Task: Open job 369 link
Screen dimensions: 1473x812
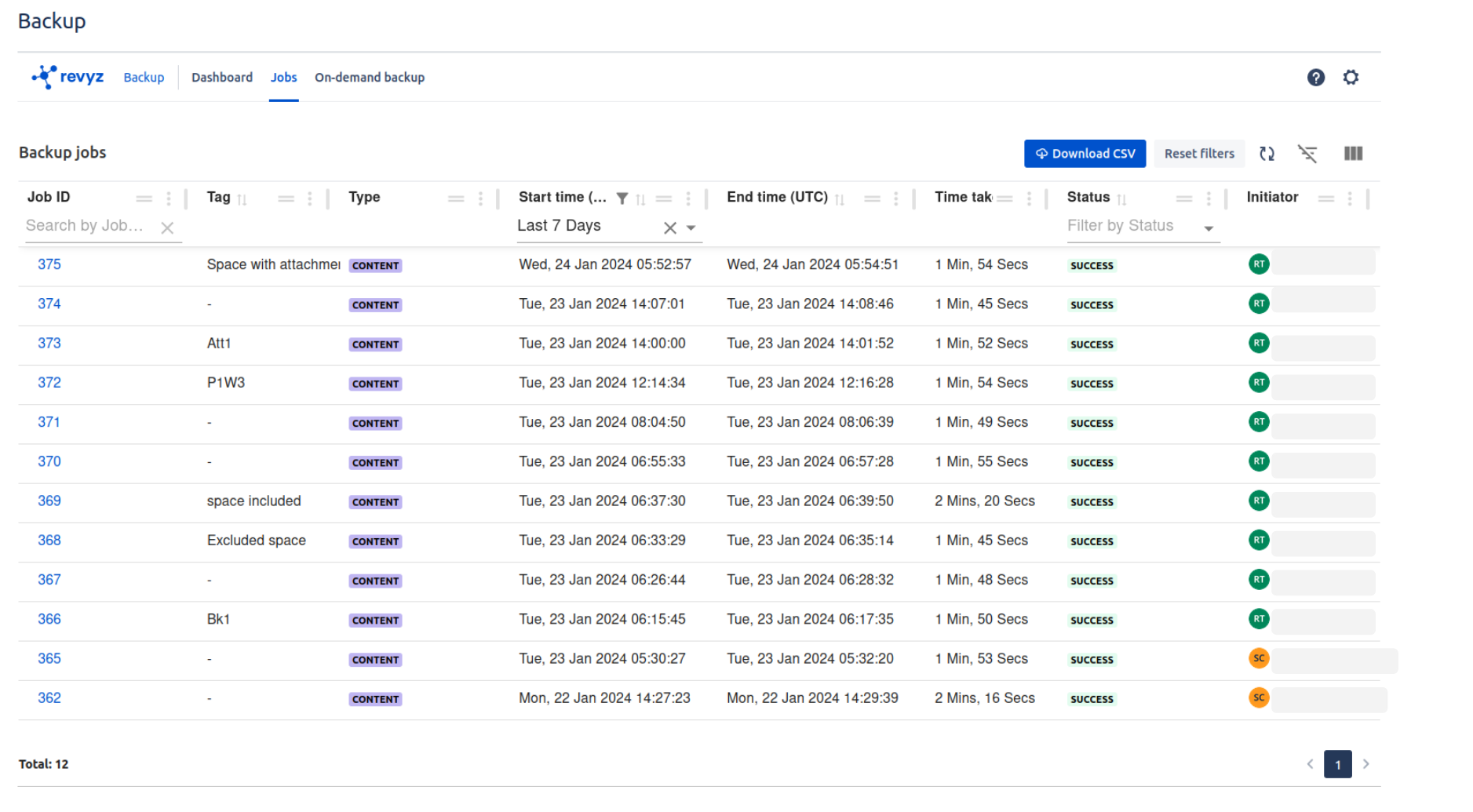Action: [49, 501]
